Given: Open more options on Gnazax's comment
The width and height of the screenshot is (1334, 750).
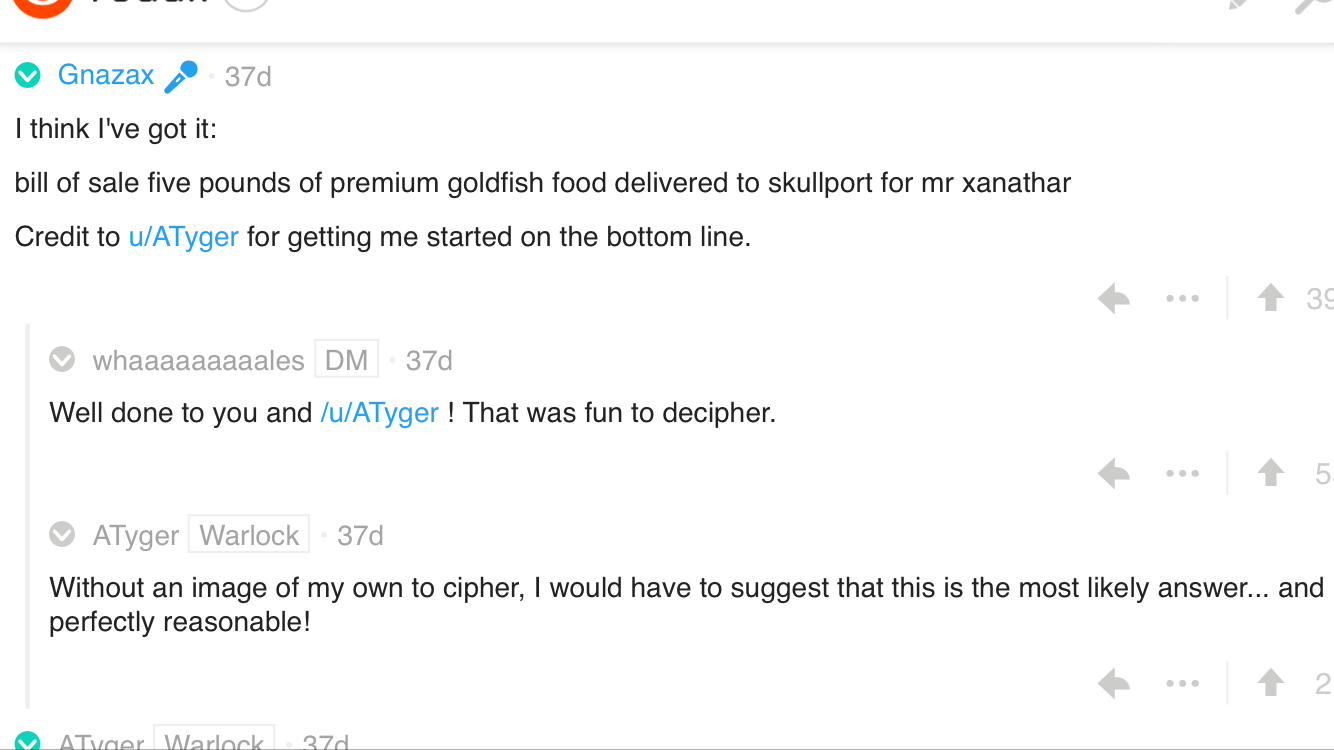Looking at the screenshot, I should (x=1182, y=298).
